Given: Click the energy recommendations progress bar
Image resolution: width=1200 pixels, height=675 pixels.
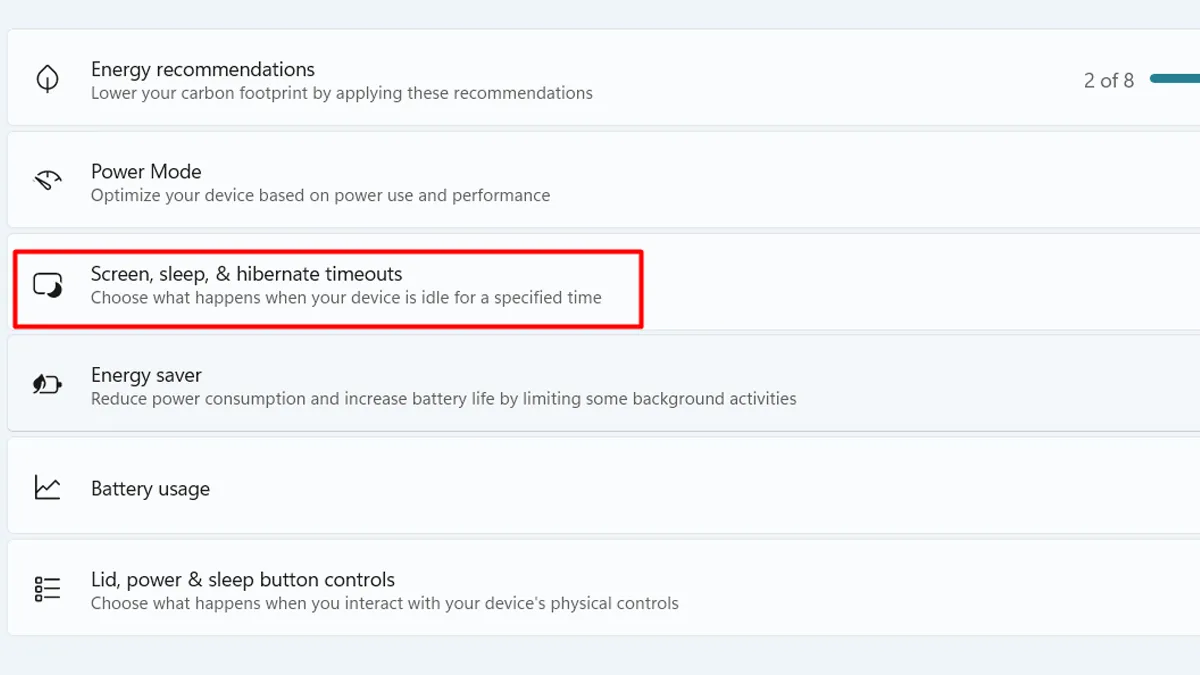Looking at the screenshot, I should pos(1176,79).
